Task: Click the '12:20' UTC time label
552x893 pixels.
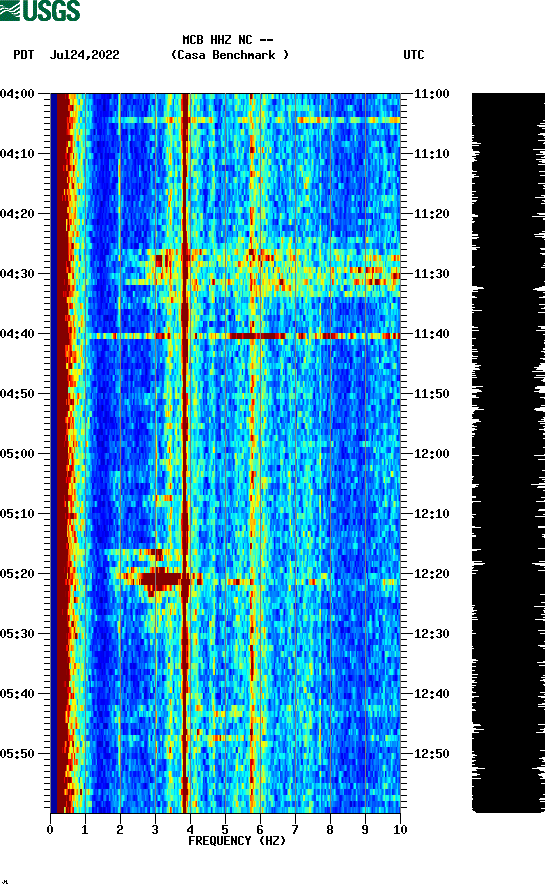Action: (x=432, y=574)
